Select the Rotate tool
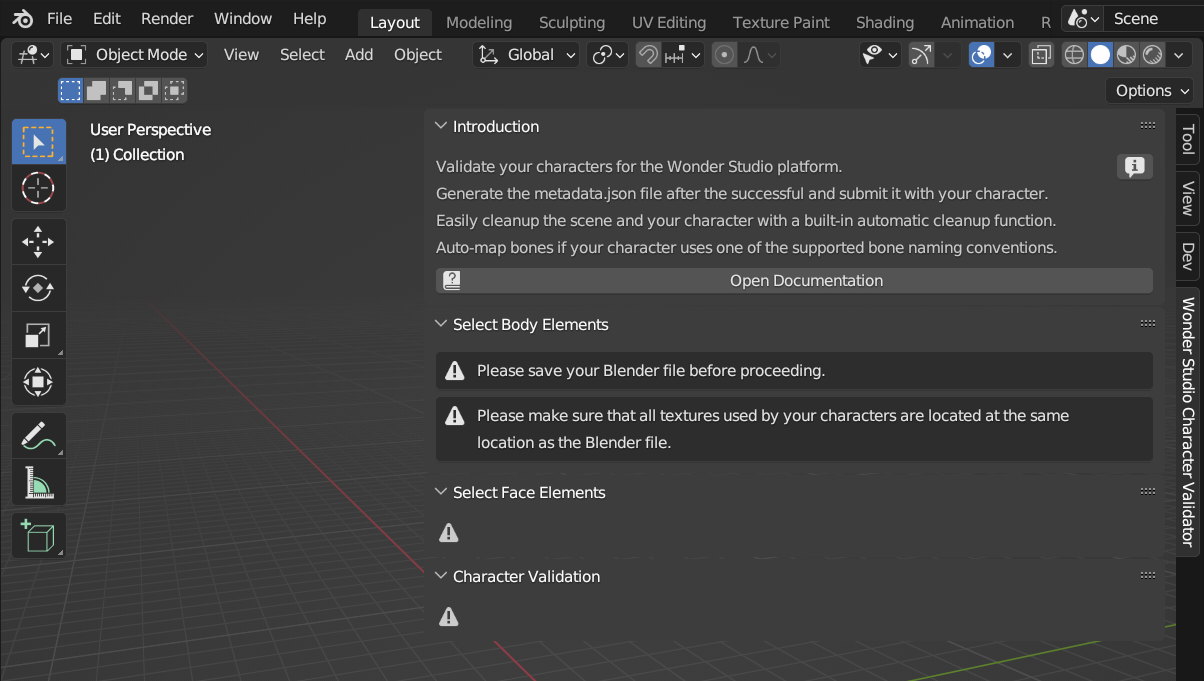The height and width of the screenshot is (681, 1204). pyautogui.click(x=38, y=288)
